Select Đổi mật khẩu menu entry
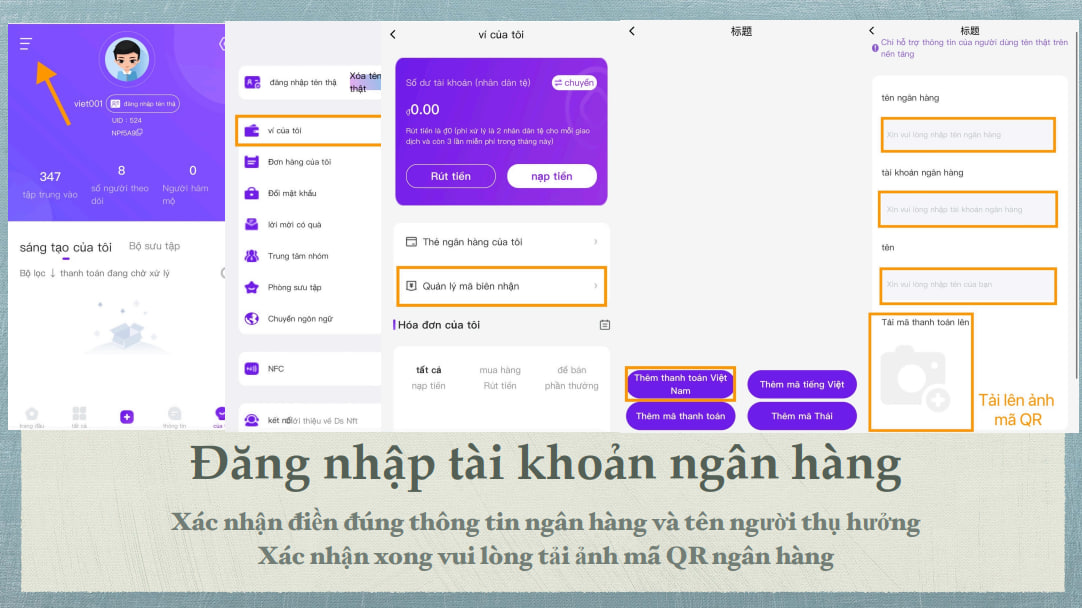The width and height of the screenshot is (1082, 608). tap(292, 193)
